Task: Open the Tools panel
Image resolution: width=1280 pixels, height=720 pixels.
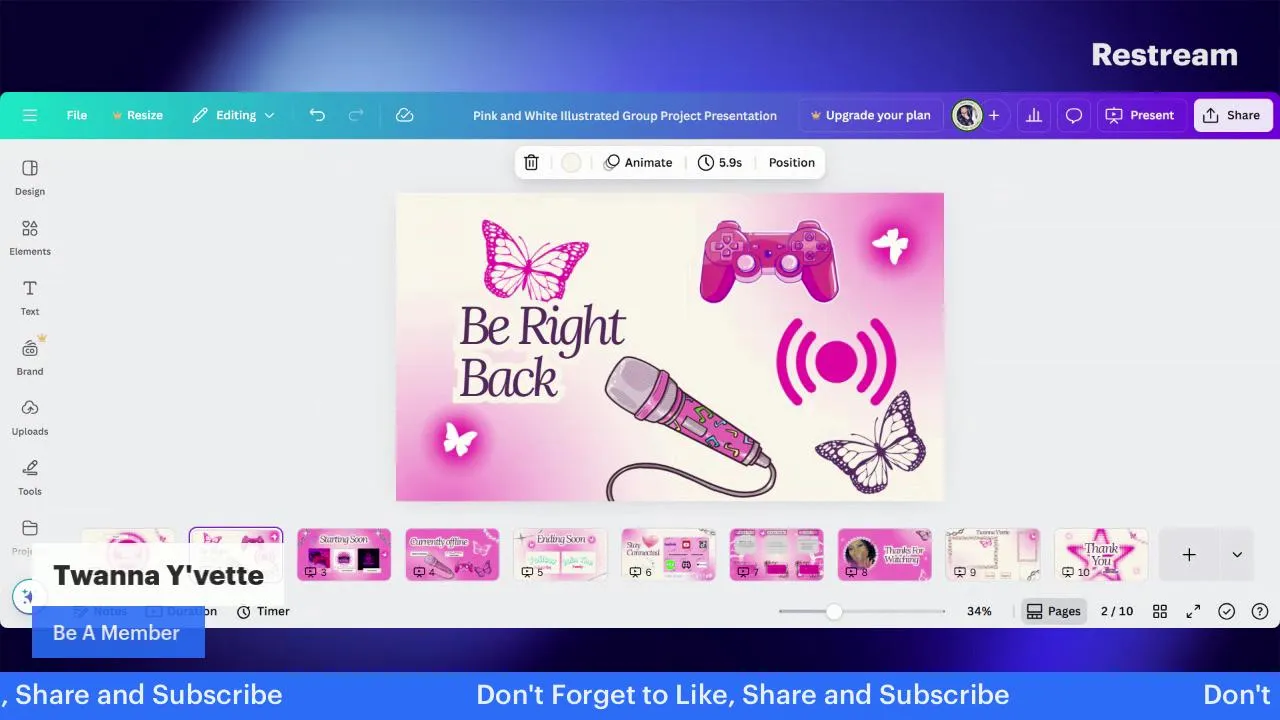Action: point(30,477)
